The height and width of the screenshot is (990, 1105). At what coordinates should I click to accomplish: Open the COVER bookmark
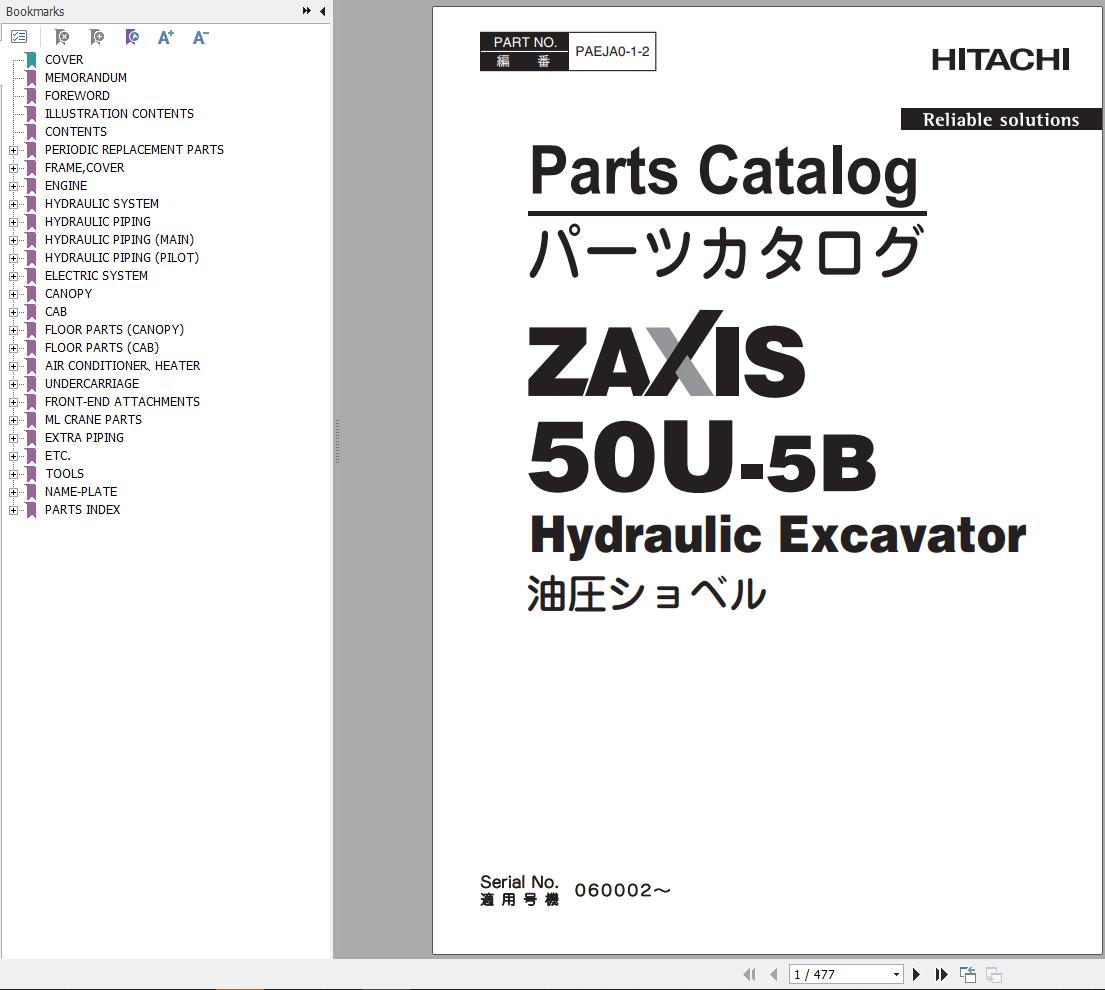[x=64, y=59]
